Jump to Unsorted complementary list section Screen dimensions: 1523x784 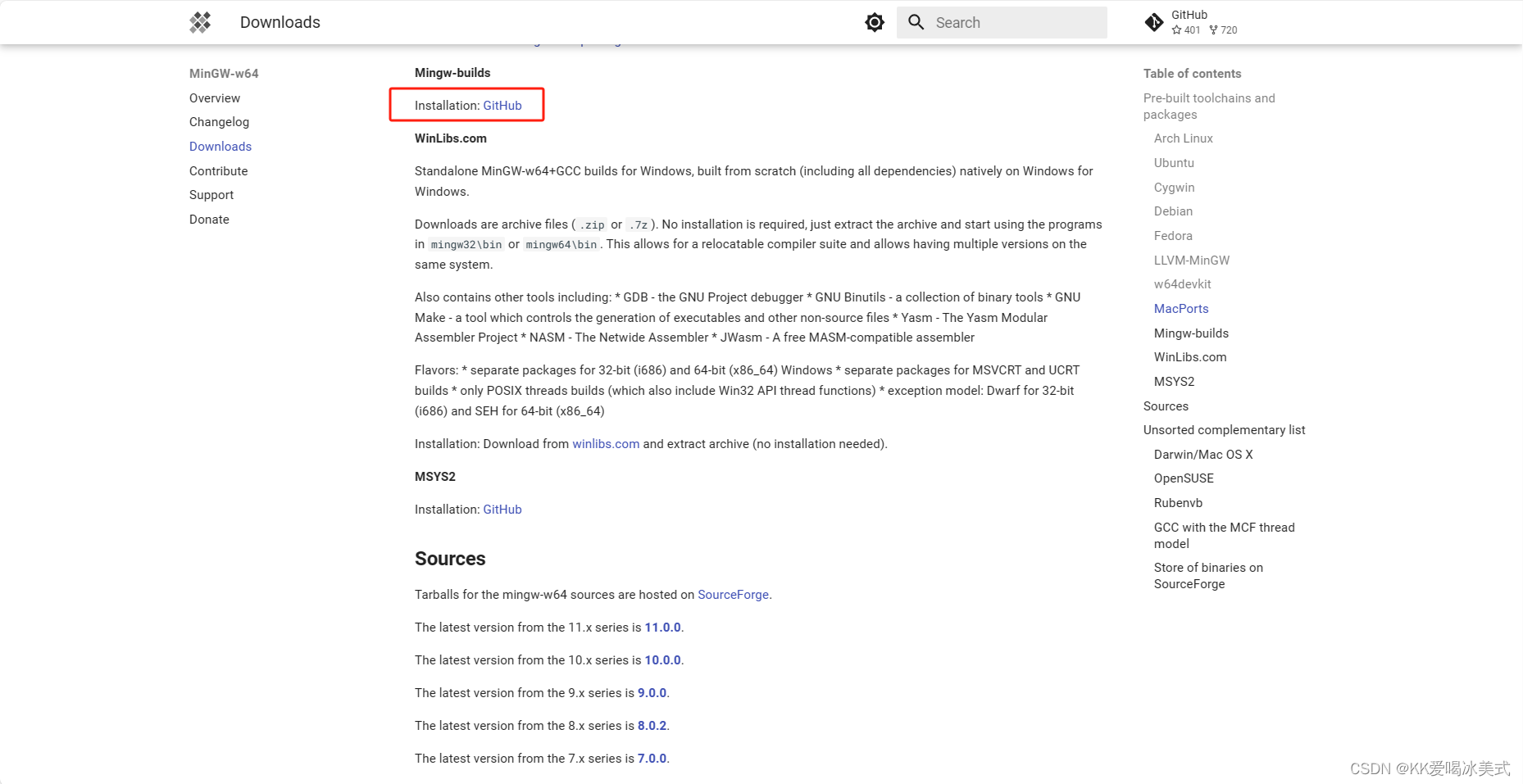(1225, 429)
